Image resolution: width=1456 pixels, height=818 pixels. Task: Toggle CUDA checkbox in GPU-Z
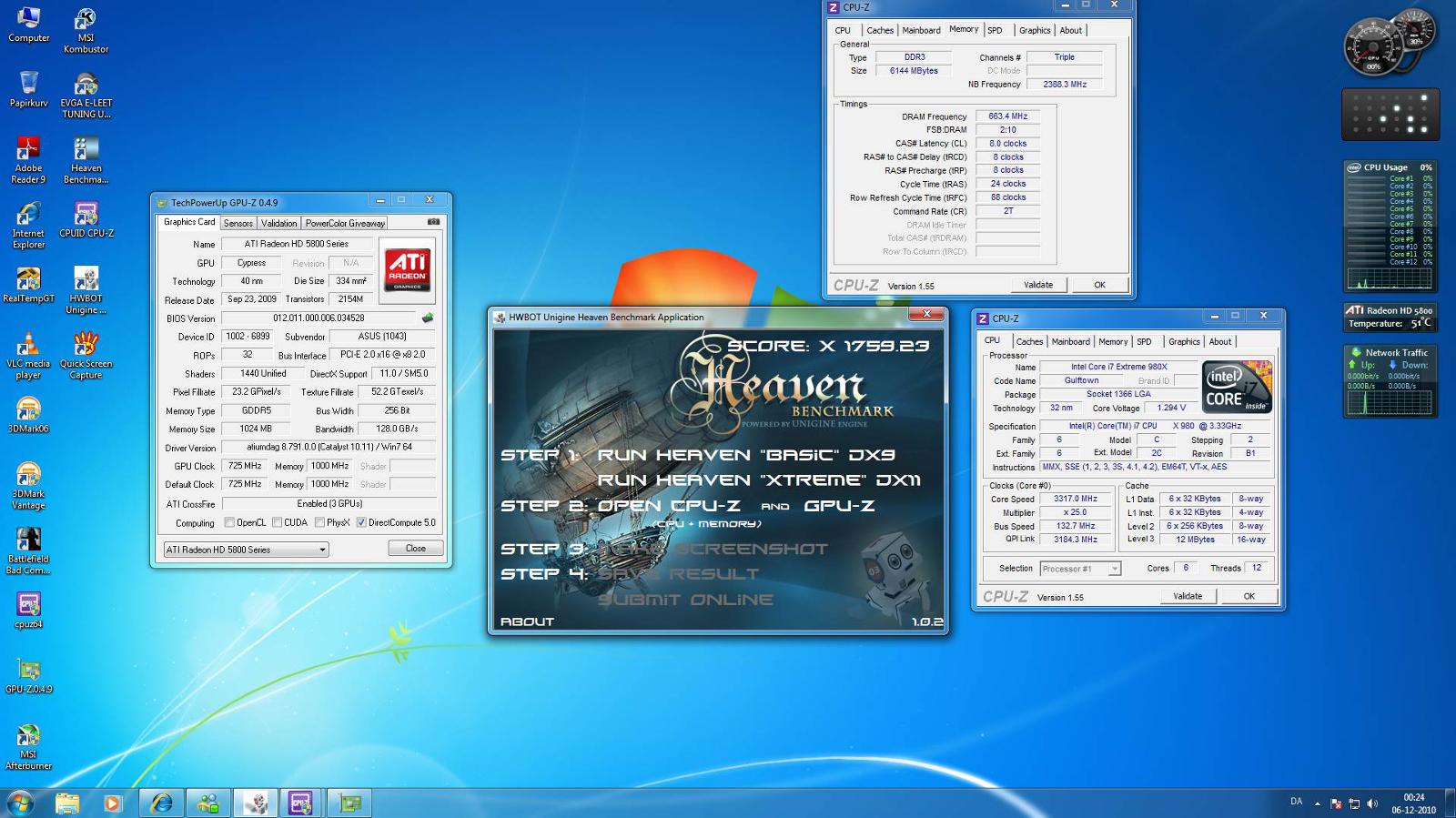(277, 522)
